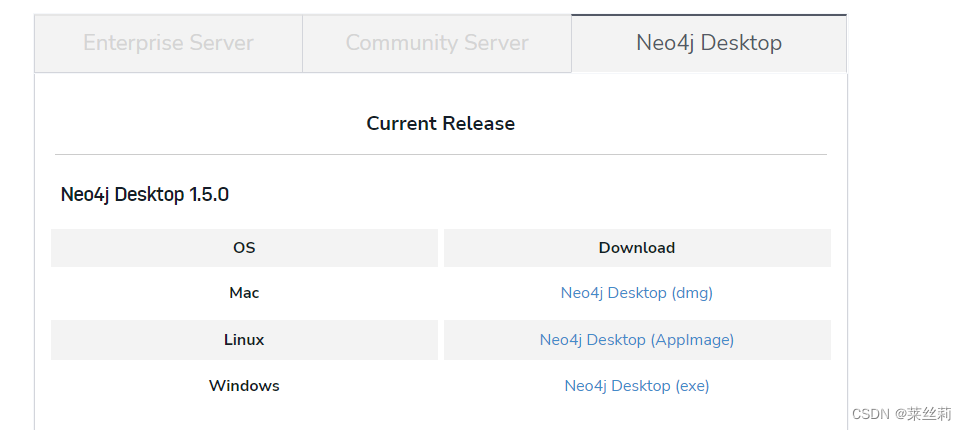Switch to the Enterprise Server tab
Screen dimensions: 966x430
[x=168, y=43]
